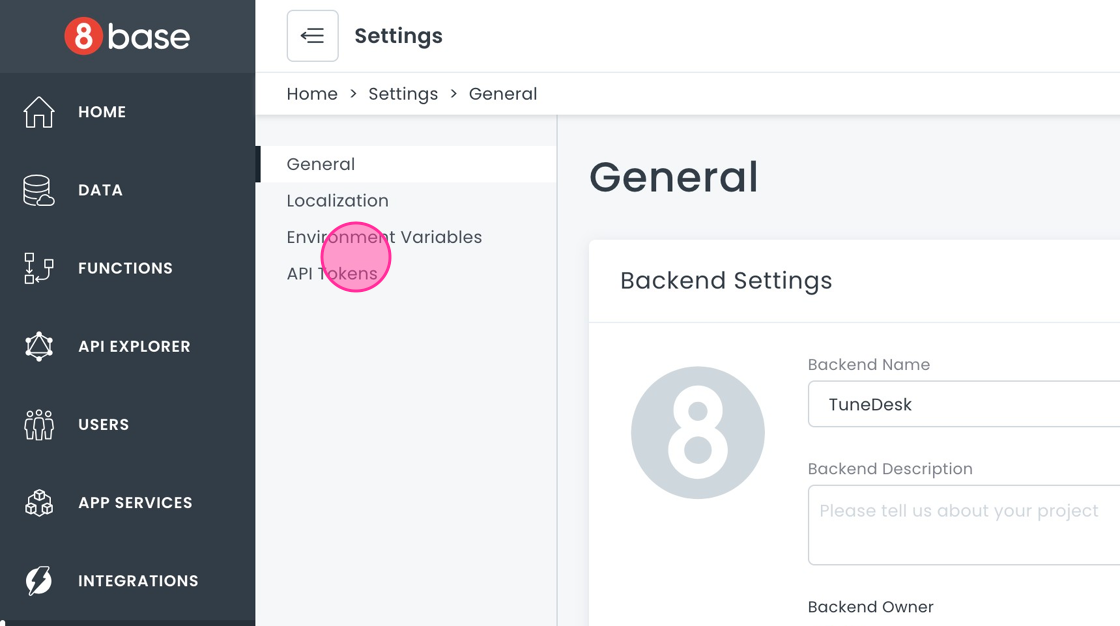Open the General settings tab

click(320, 163)
